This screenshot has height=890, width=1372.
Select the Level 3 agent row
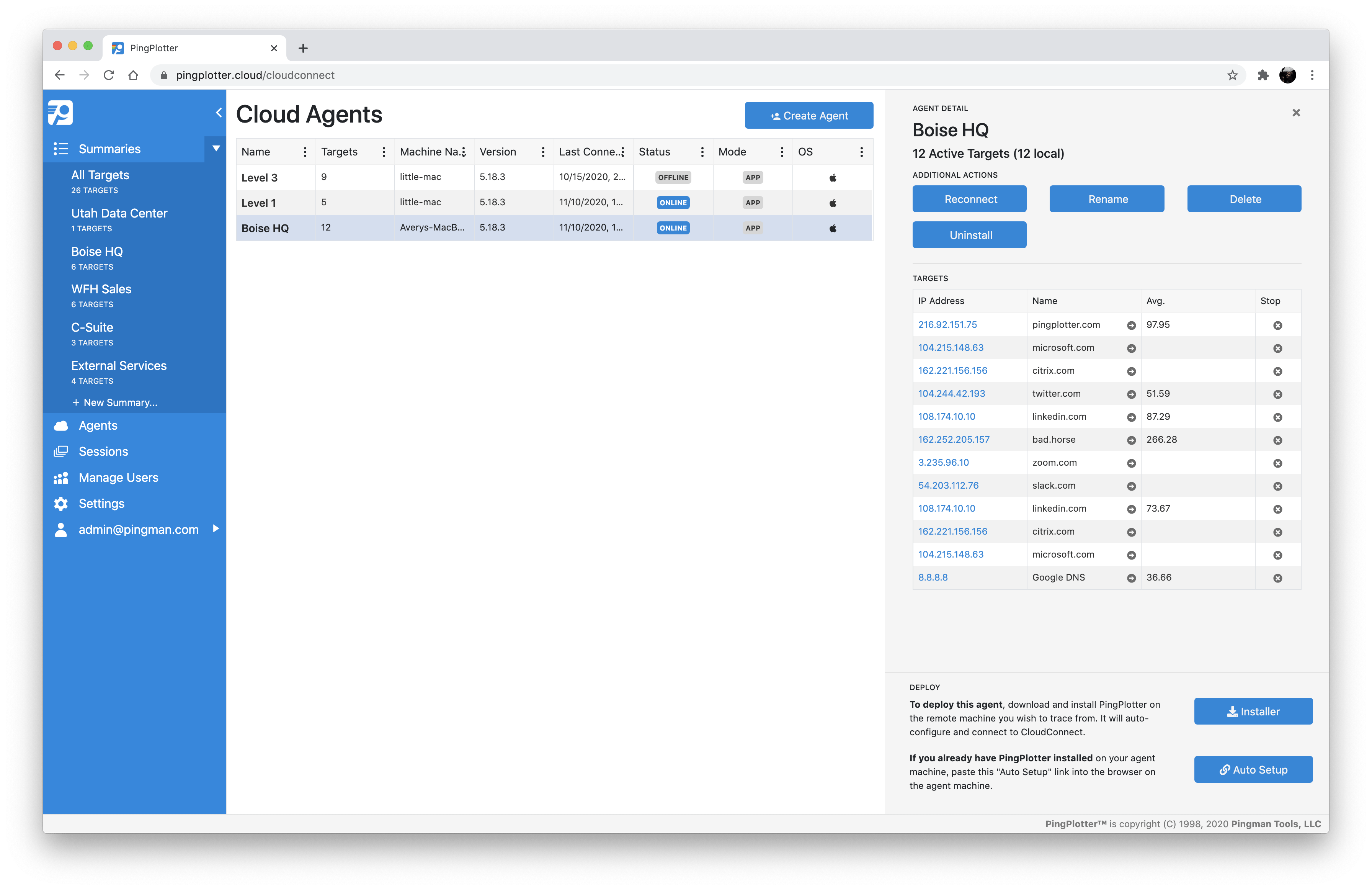[x=259, y=177]
